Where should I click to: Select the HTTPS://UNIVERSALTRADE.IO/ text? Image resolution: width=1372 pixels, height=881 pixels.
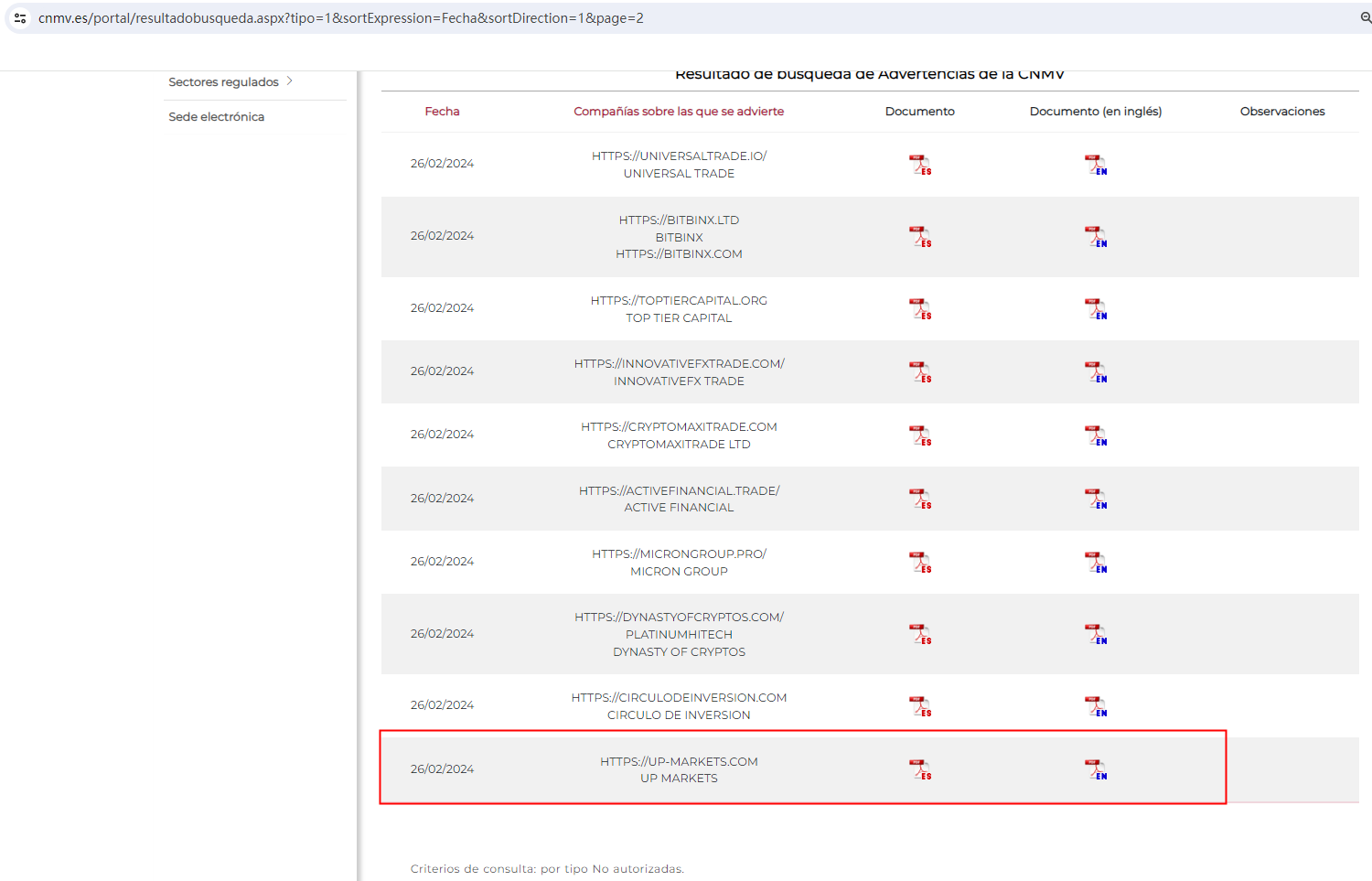point(679,156)
